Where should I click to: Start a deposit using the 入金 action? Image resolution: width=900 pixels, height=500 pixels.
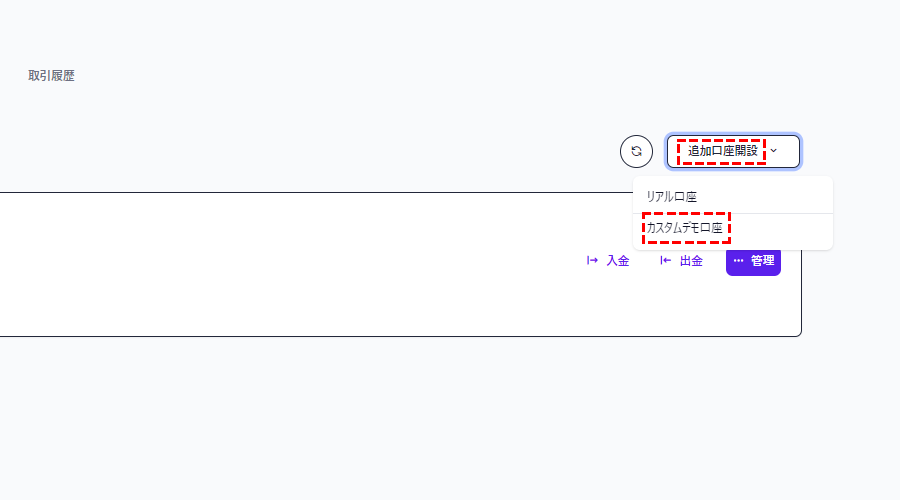click(x=608, y=261)
